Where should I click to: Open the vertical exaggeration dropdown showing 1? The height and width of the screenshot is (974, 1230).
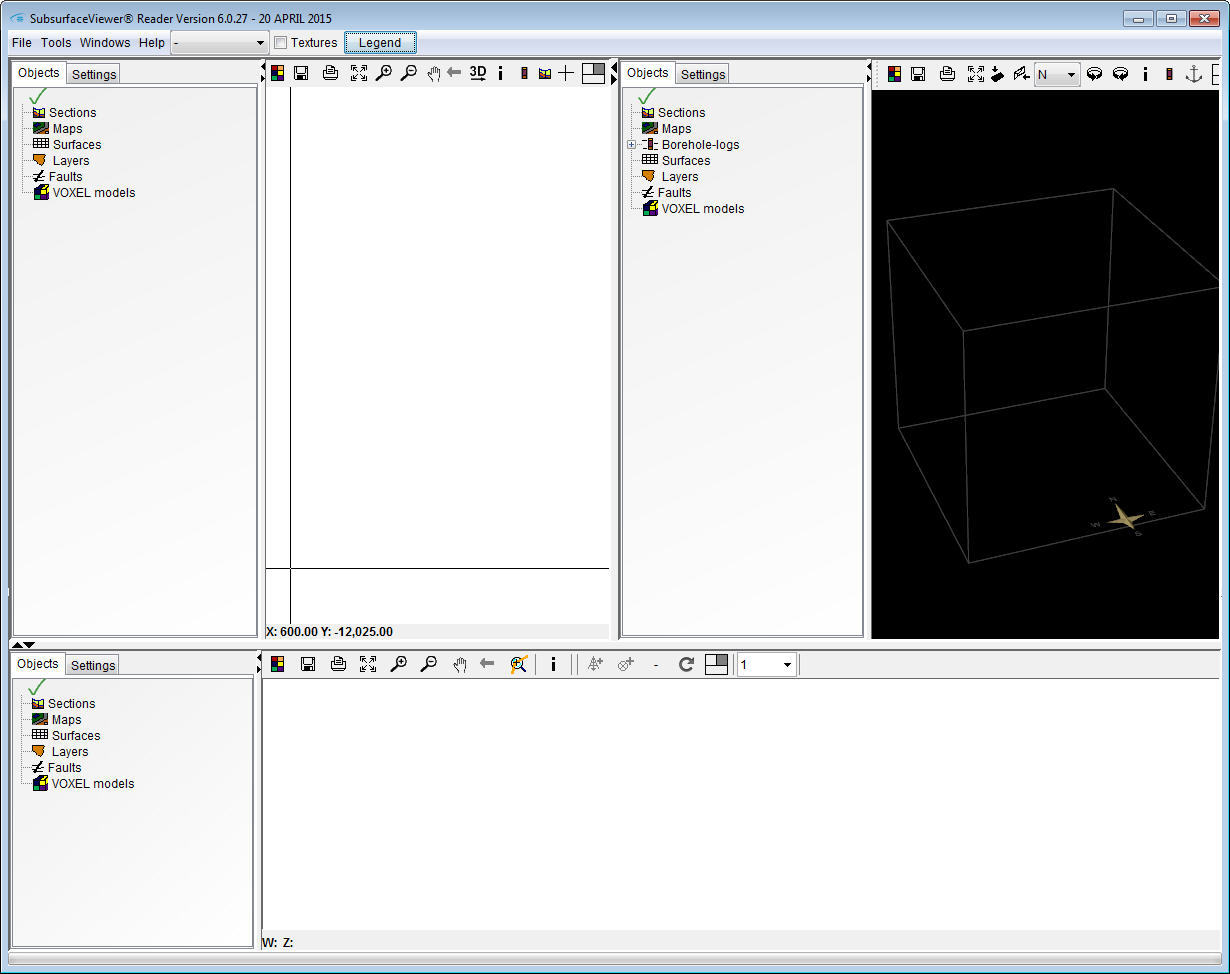click(x=767, y=665)
